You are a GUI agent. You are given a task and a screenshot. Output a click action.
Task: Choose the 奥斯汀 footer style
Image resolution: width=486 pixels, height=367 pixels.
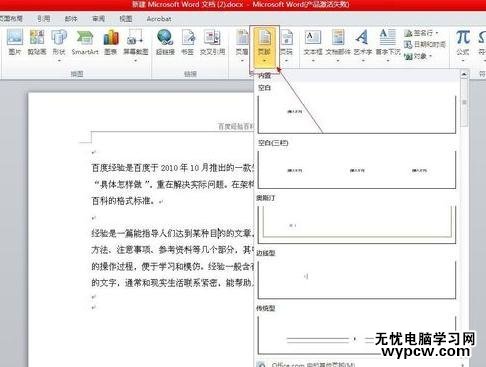pos(357,225)
